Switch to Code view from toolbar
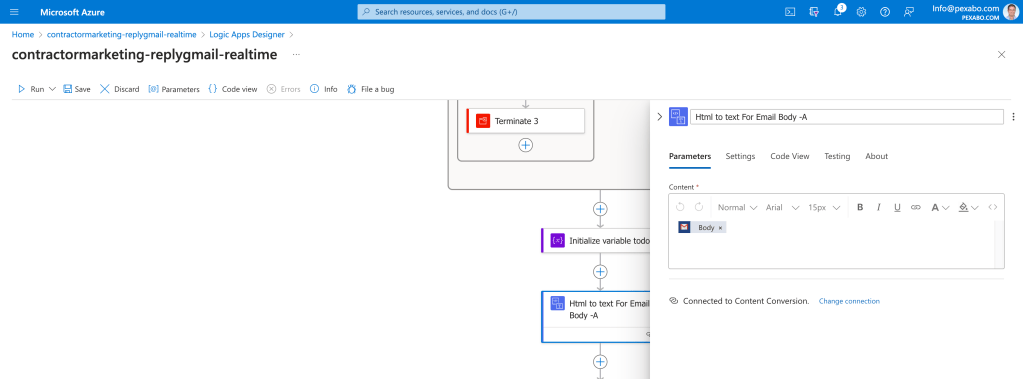The width and height of the screenshot is (1023, 379). tap(232, 89)
